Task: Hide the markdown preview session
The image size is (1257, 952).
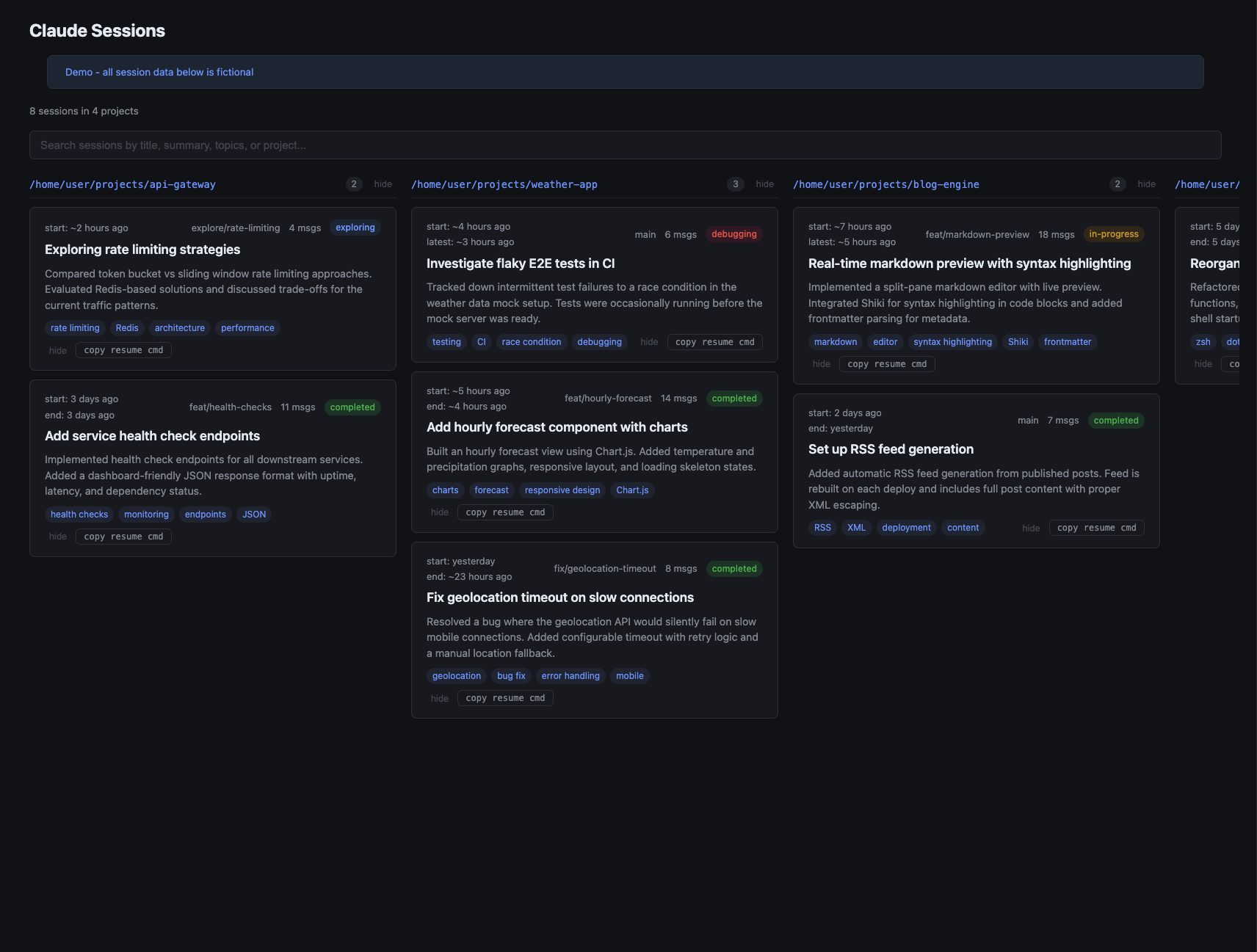Action: click(822, 364)
